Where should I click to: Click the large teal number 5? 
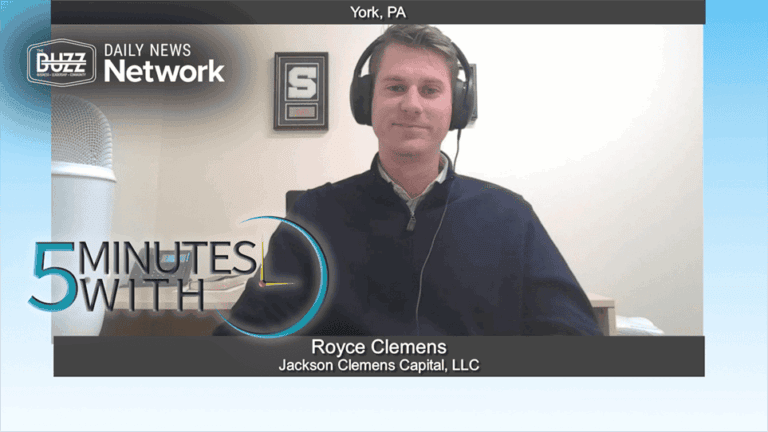pos(52,277)
